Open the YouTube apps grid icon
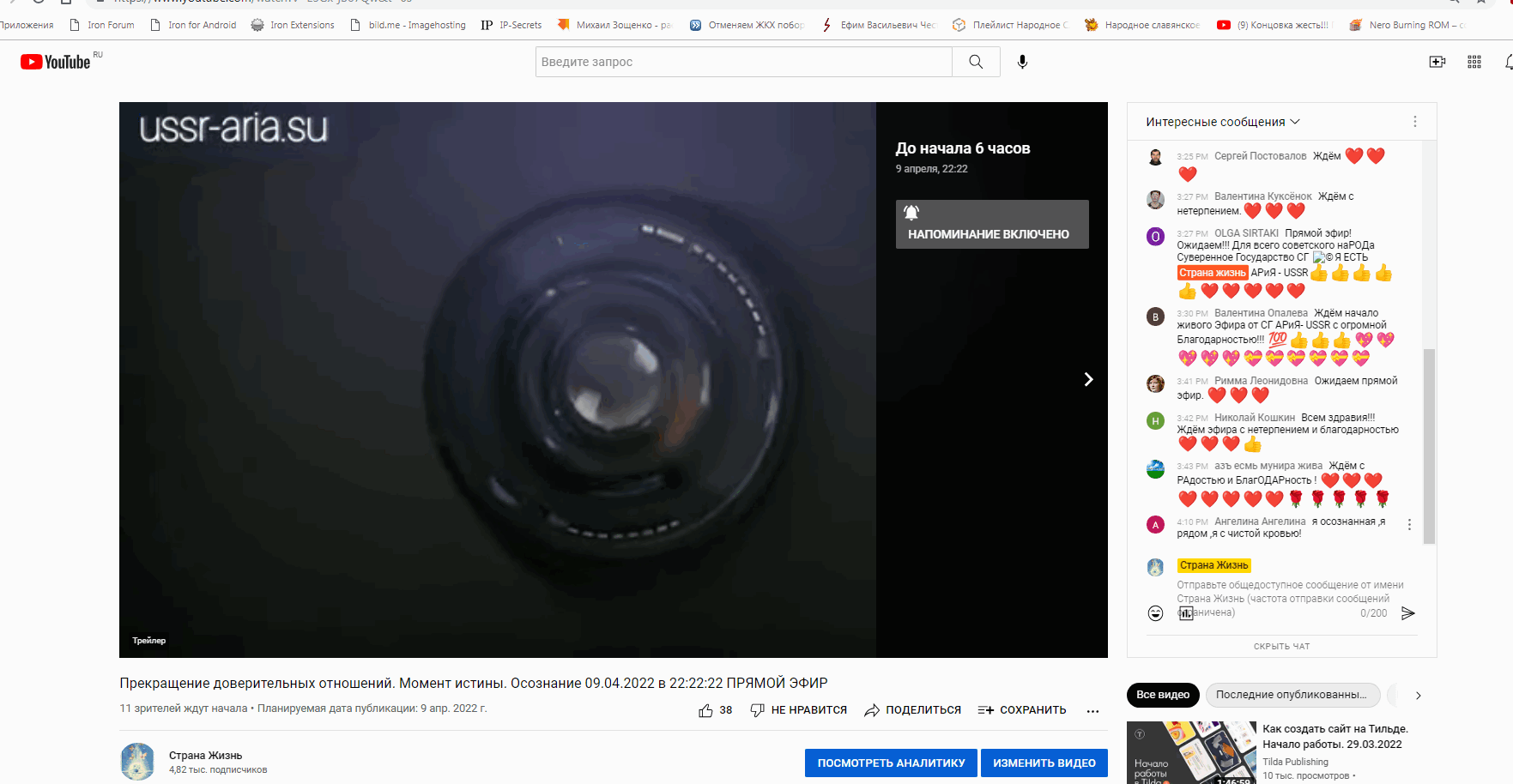The height and width of the screenshot is (784, 1513). pyautogui.click(x=1474, y=62)
